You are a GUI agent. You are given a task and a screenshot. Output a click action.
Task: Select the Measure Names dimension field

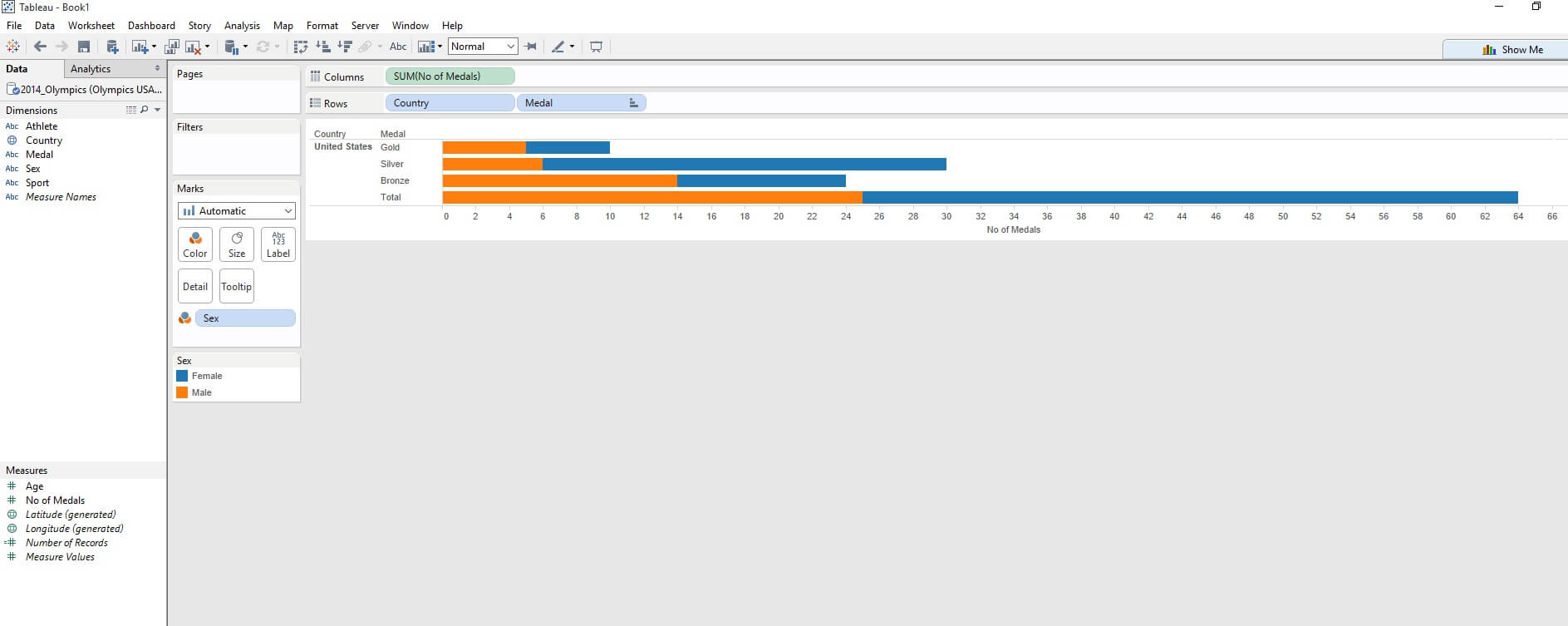click(x=61, y=197)
